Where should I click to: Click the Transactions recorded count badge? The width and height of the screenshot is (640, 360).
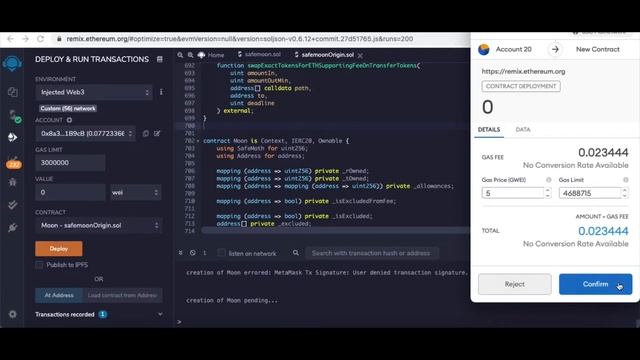[103, 314]
